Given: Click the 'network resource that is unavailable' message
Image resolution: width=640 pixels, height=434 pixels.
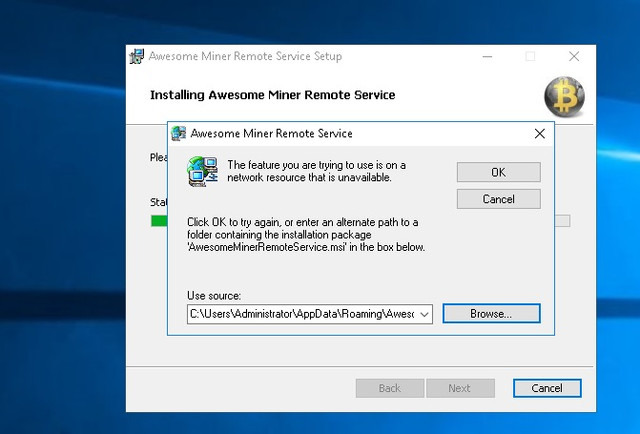Looking at the screenshot, I should coord(316,171).
